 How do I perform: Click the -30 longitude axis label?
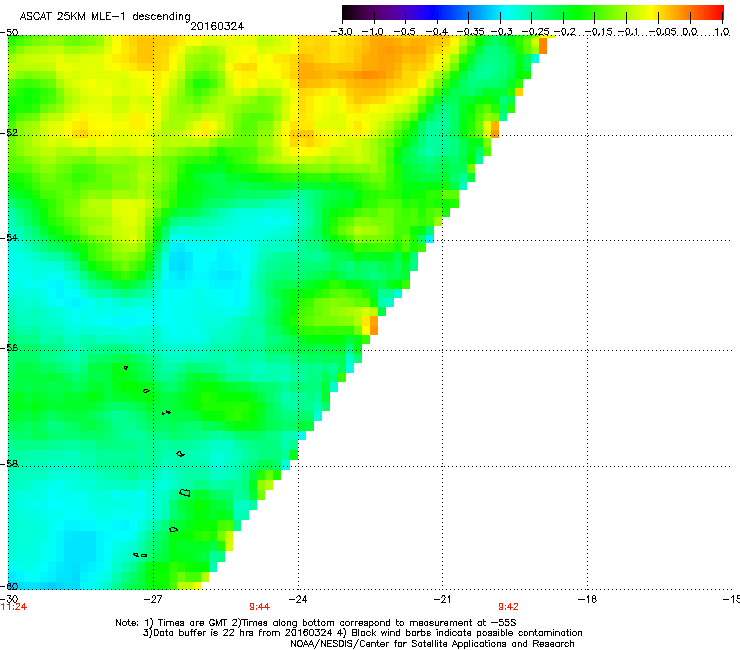[x=9, y=599]
